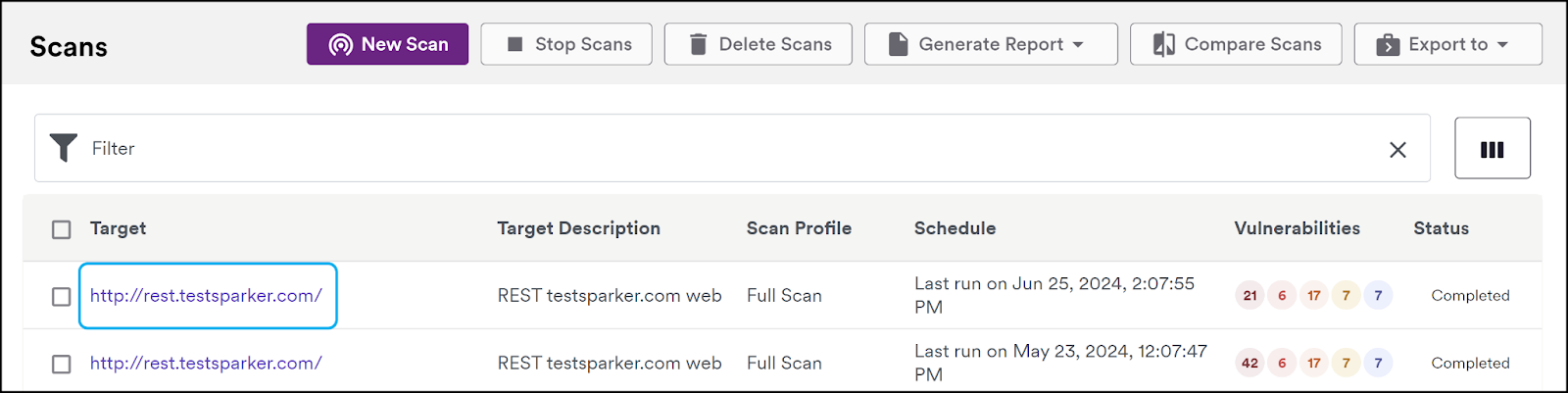This screenshot has width=1568, height=393.
Task: Expand the Export to dropdown
Action: coord(1447,44)
